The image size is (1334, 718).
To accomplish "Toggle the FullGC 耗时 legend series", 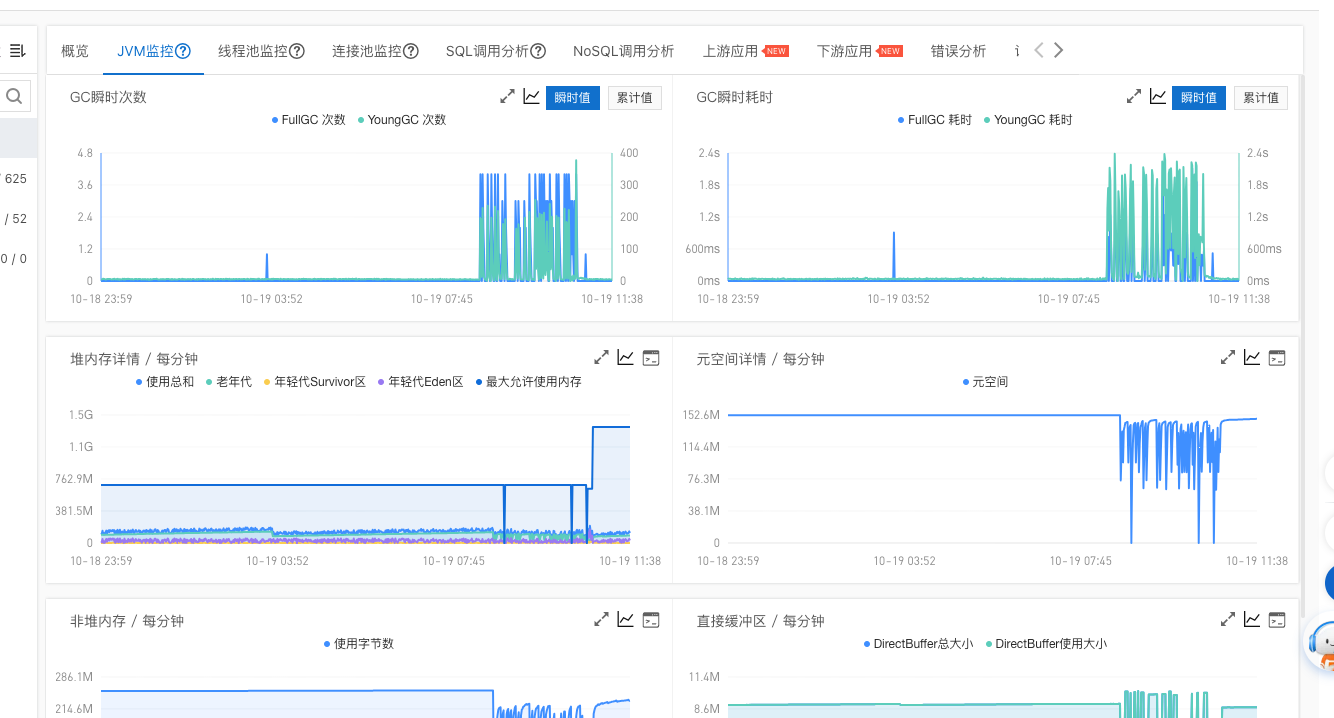I will [x=935, y=120].
